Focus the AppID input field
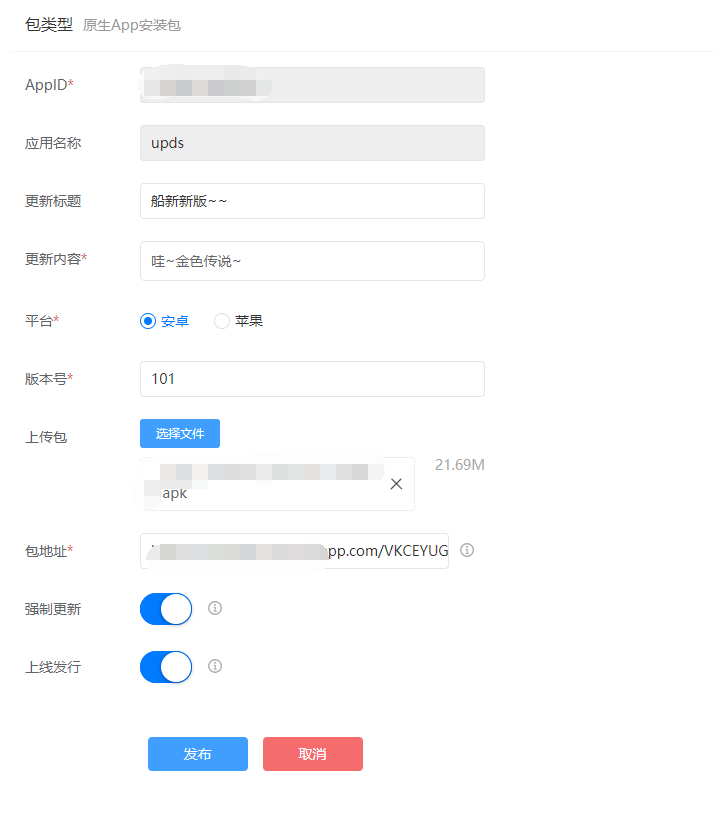Screen dimensions: 714x822 click(x=312, y=85)
